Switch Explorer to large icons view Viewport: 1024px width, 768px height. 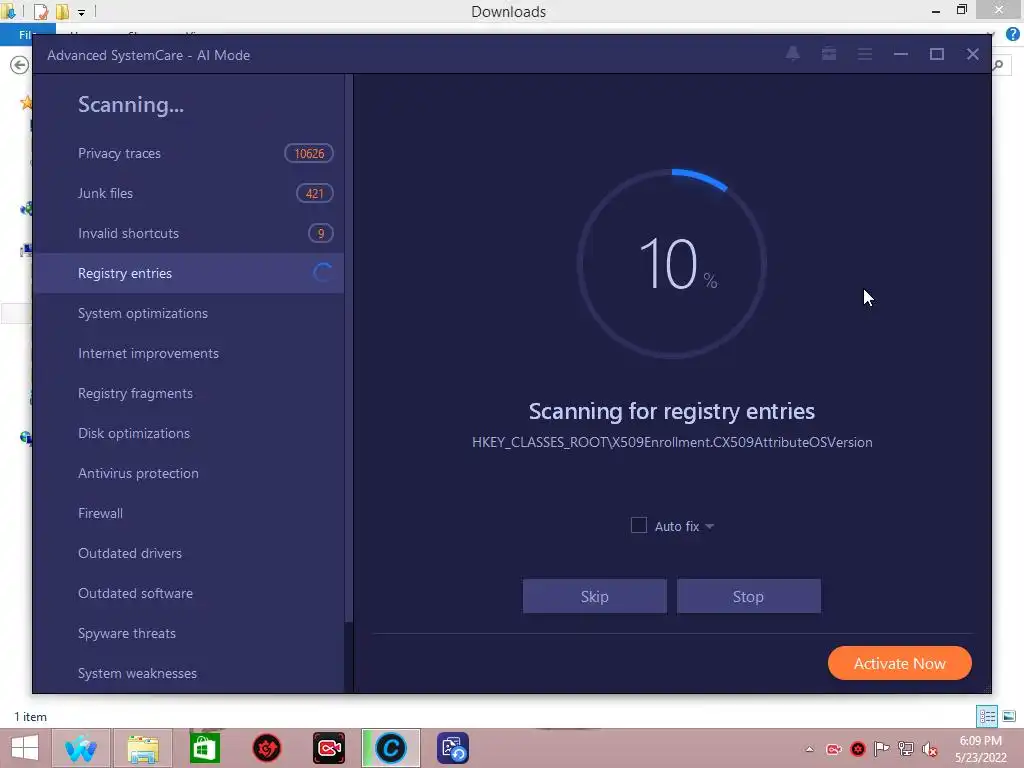click(1009, 716)
